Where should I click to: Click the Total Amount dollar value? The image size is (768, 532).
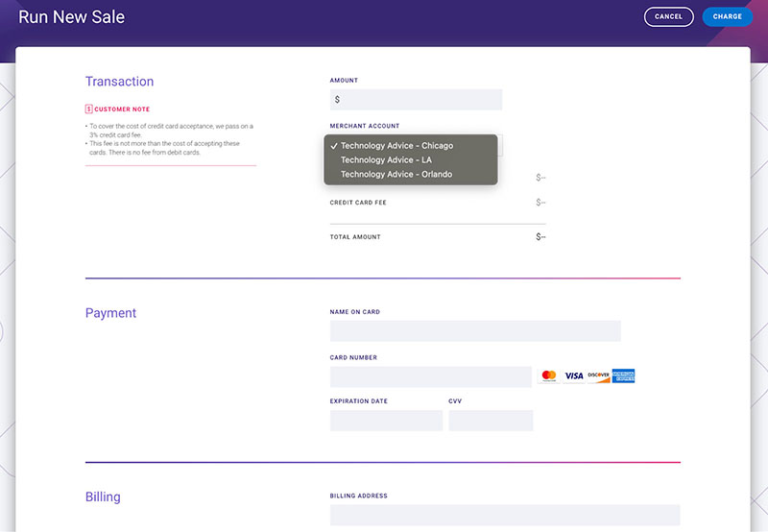click(540, 237)
